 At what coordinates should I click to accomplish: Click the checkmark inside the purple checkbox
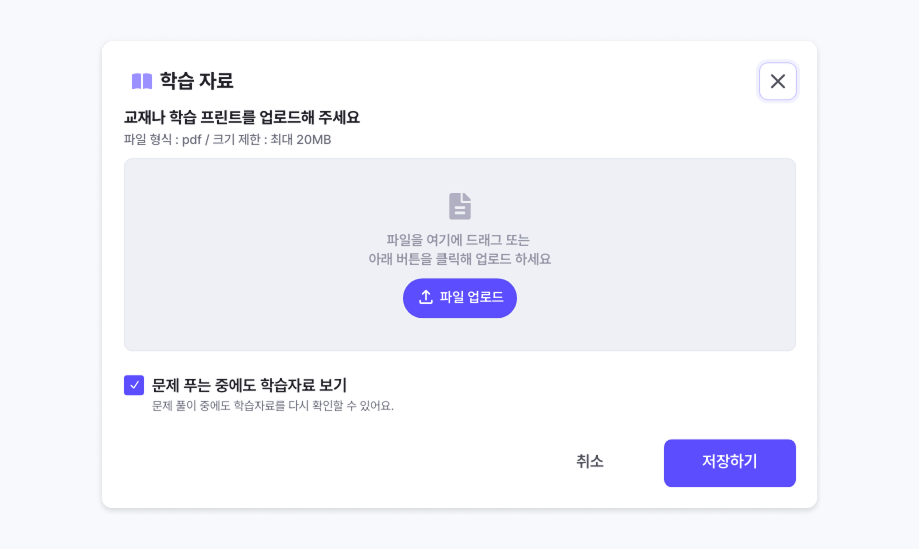pos(134,385)
